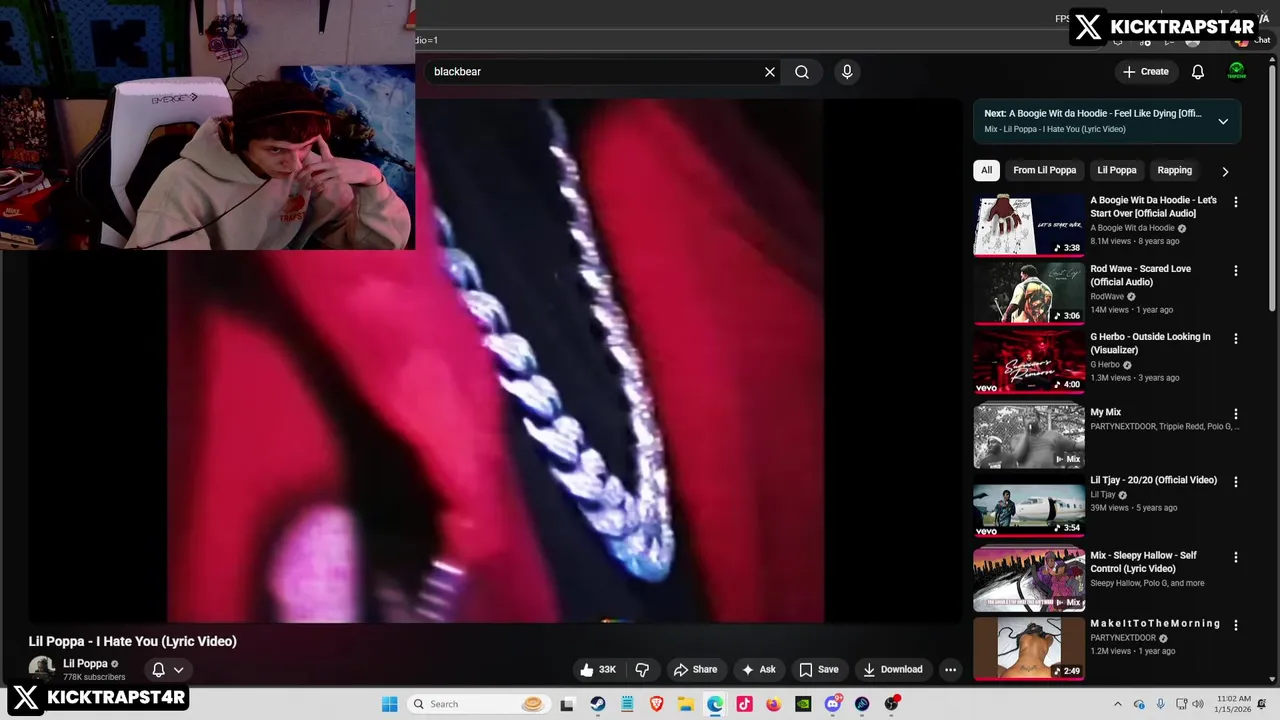Open options menu for G Herbo video
The width and height of the screenshot is (1280, 720).
(x=1236, y=339)
